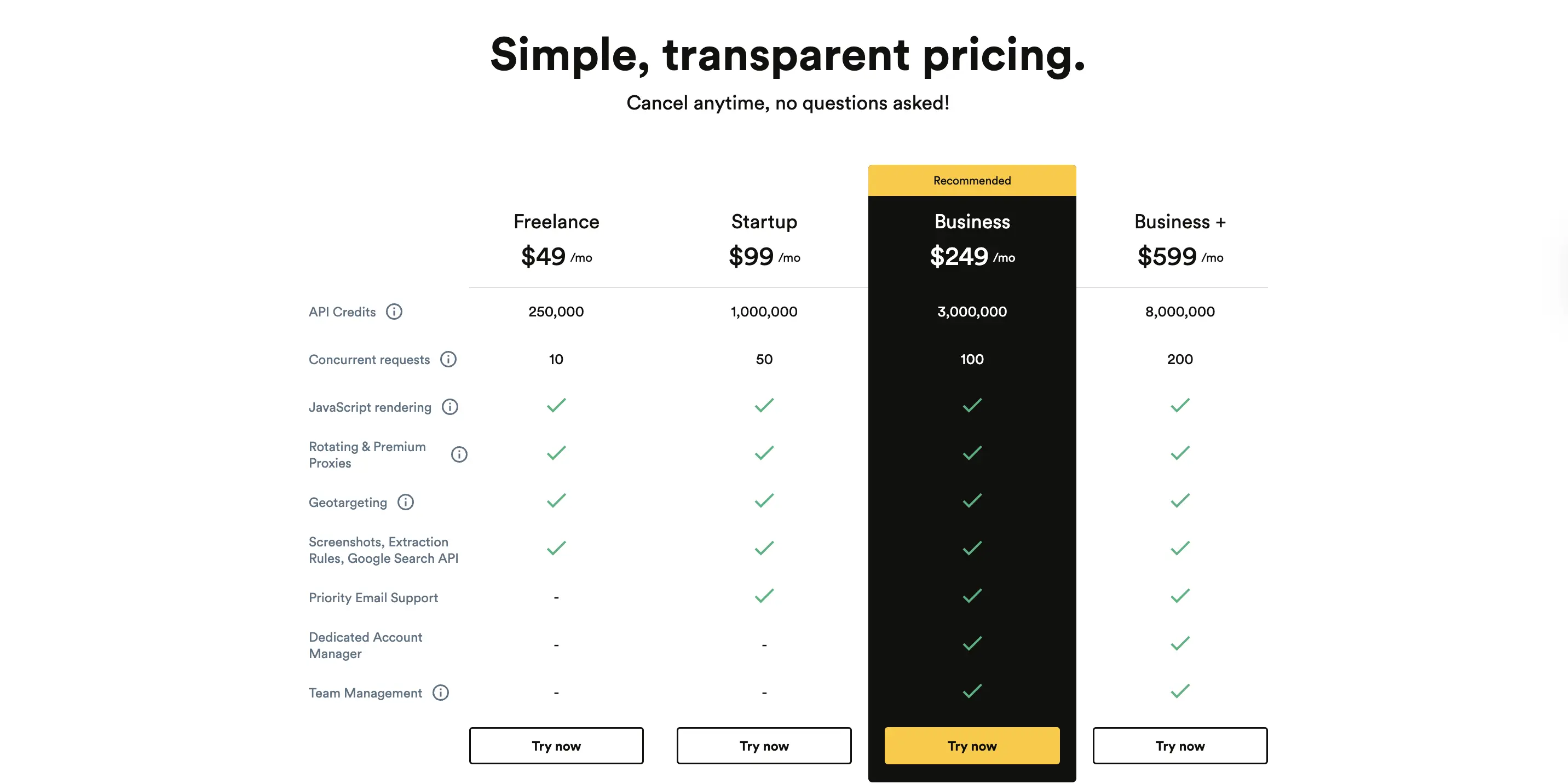The width and height of the screenshot is (1568, 784).
Task: Click the Freelance JavaScript rendering checkmark
Action: coord(556,405)
